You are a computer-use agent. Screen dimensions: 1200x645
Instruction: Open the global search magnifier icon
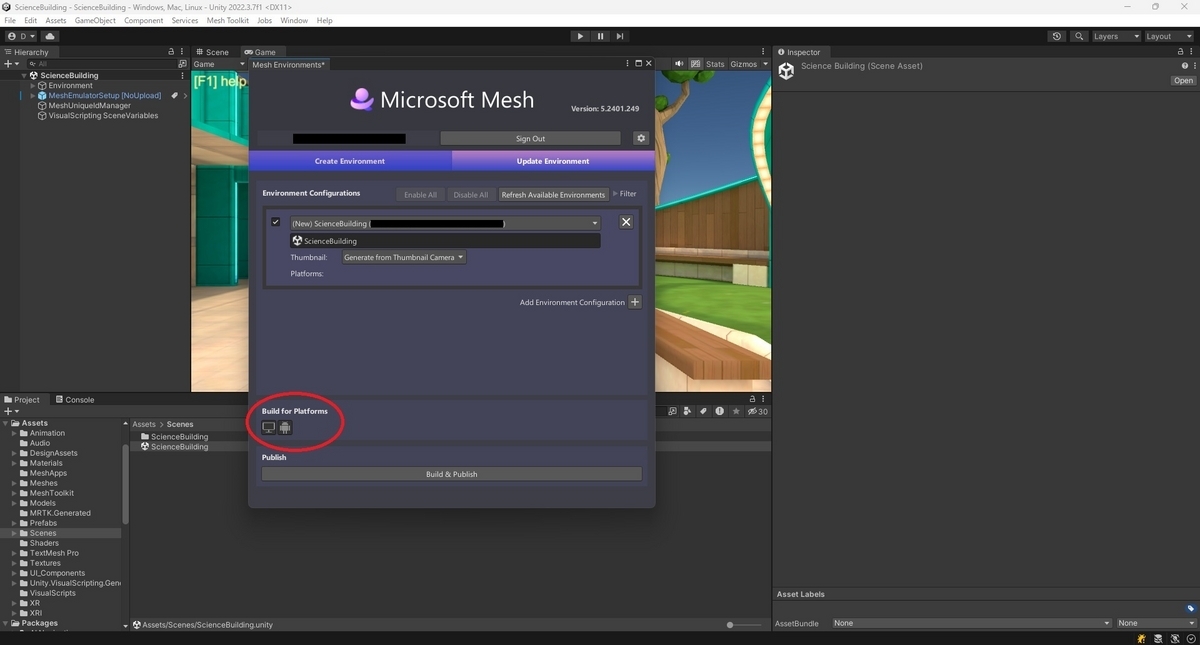1079,36
